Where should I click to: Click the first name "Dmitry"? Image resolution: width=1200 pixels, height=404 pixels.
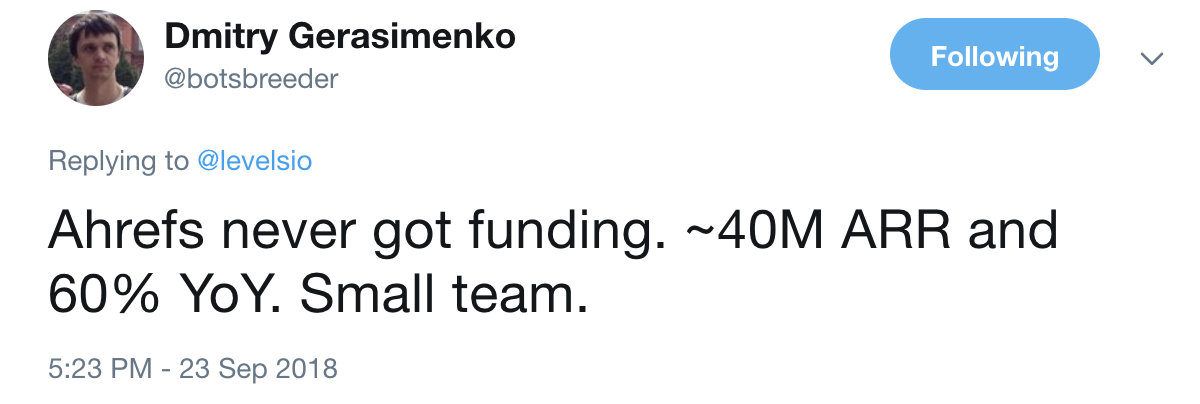220,38
